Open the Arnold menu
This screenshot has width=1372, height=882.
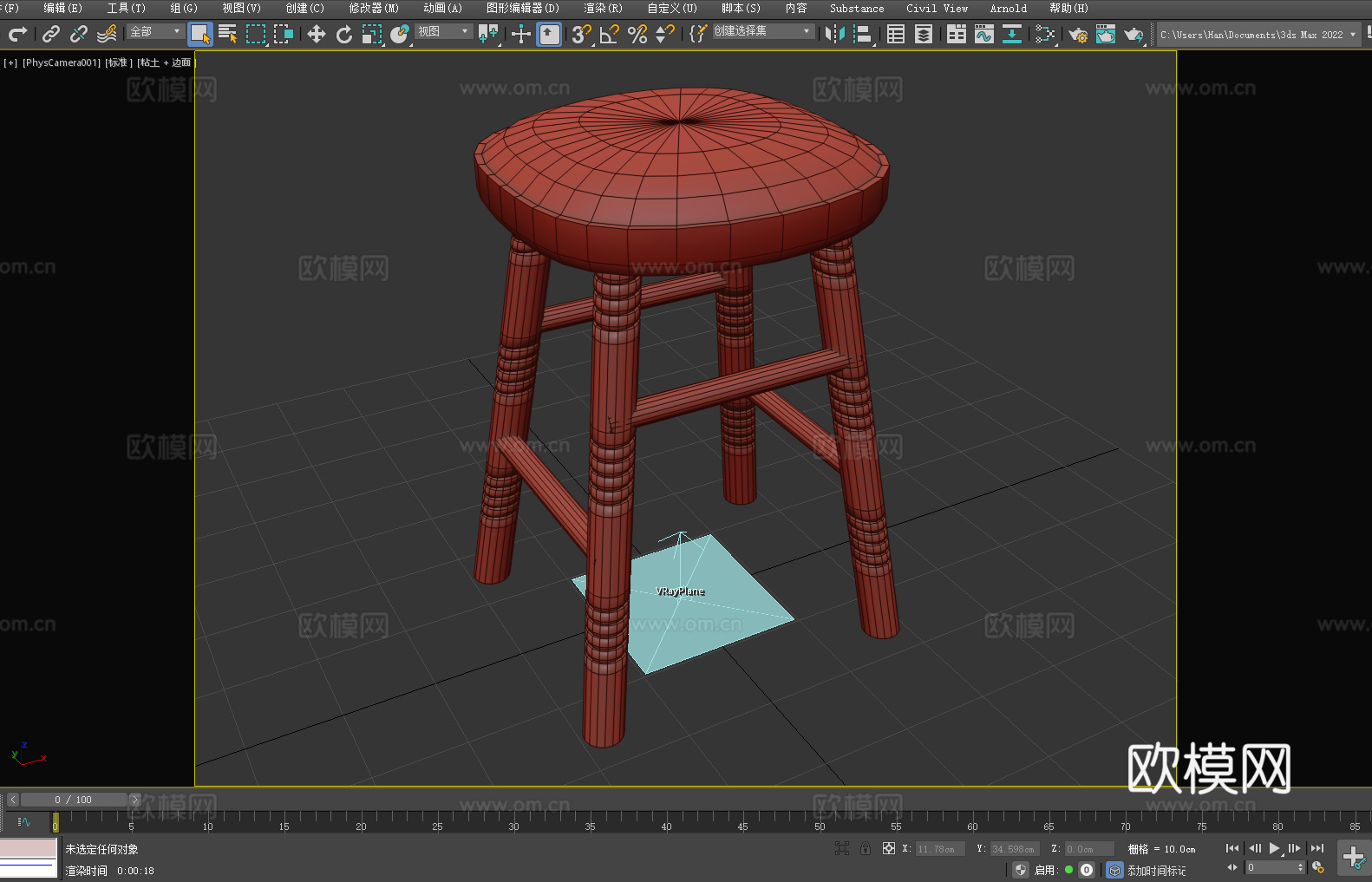pos(1008,8)
